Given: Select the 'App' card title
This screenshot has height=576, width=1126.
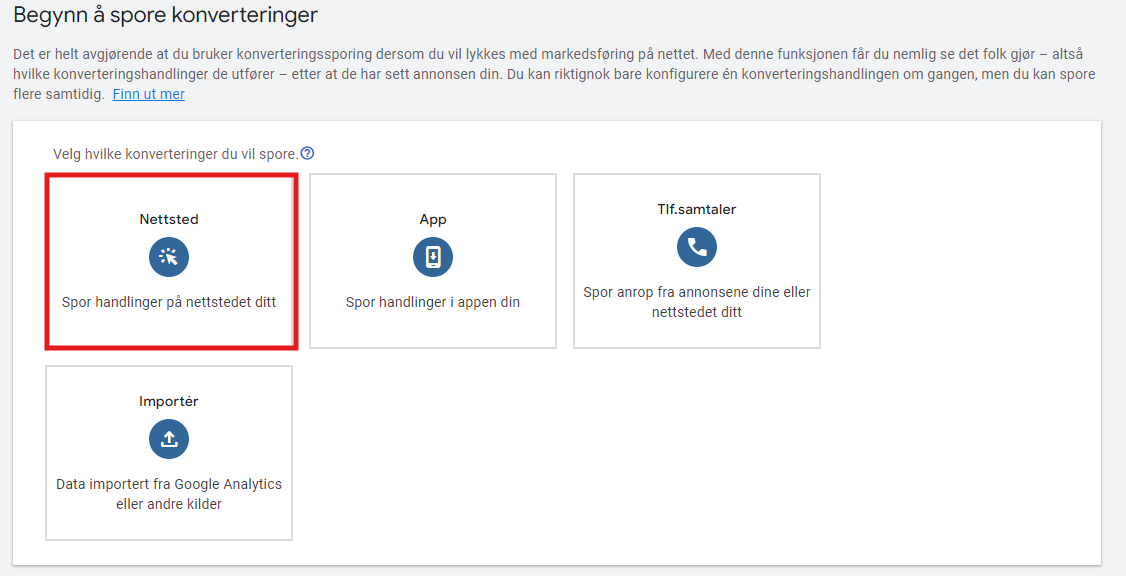Looking at the screenshot, I should pos(433,219).
